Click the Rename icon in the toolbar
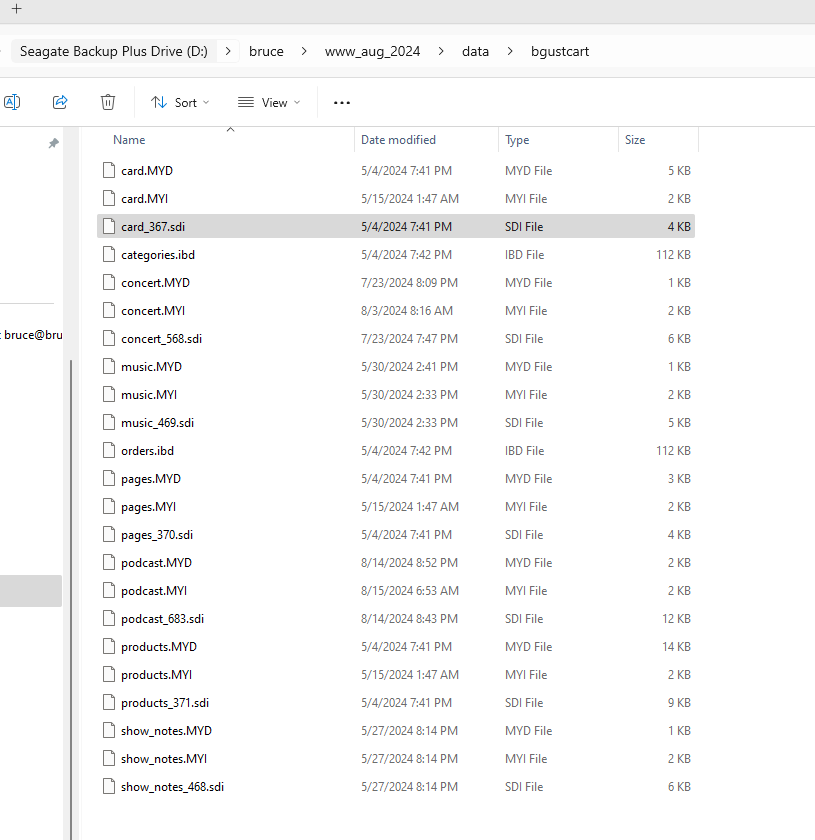Screen dimensions: 815x840 tap(12, 102)
